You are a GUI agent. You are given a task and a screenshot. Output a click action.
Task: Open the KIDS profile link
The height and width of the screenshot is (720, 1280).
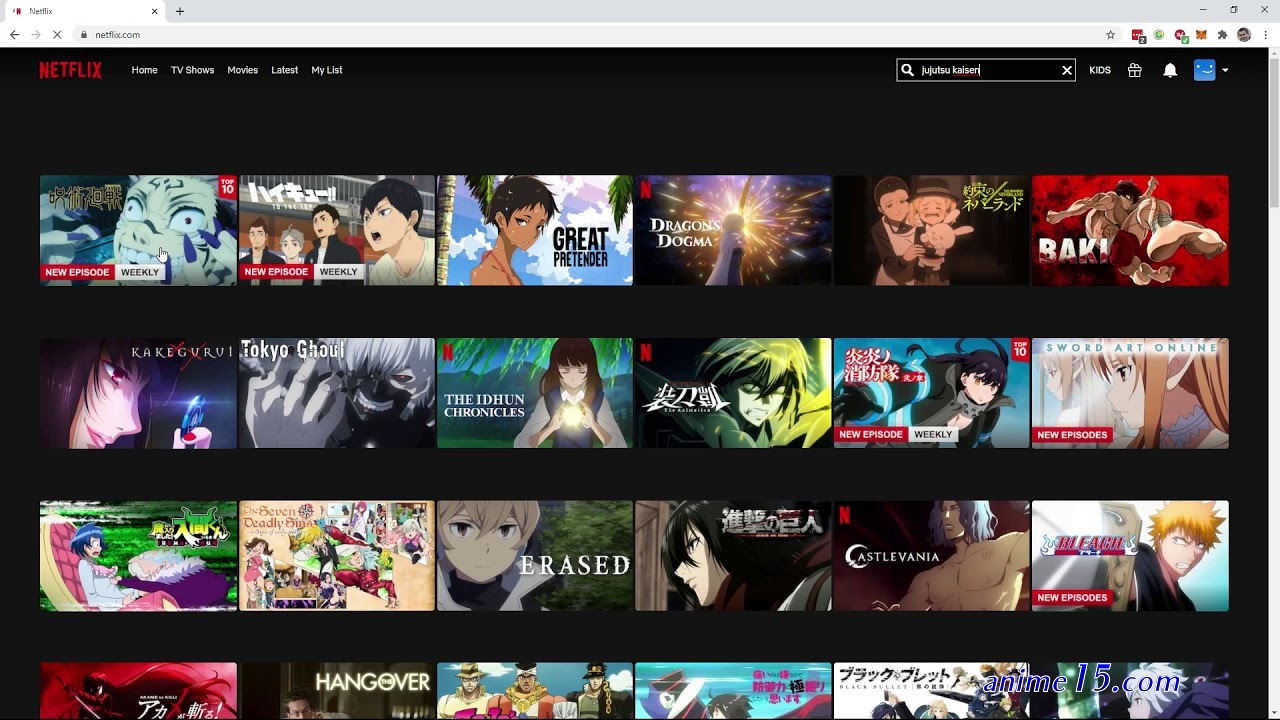tap(1100, 70)
